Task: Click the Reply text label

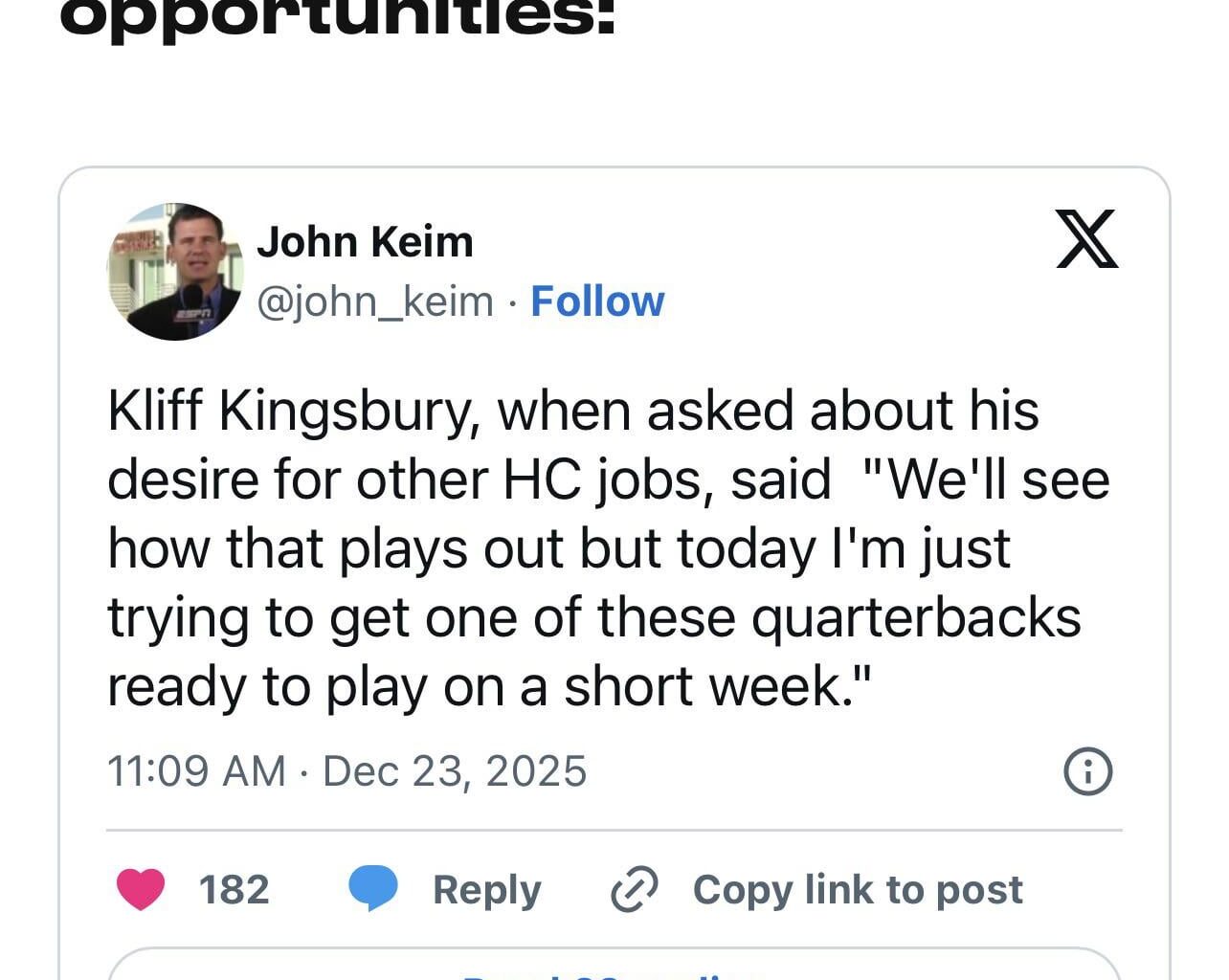Action: click(486, 889)
